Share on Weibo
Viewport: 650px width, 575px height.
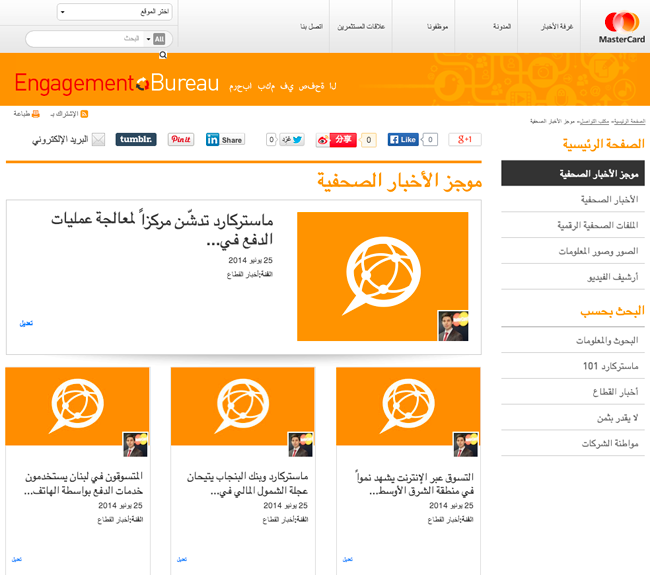336,140
